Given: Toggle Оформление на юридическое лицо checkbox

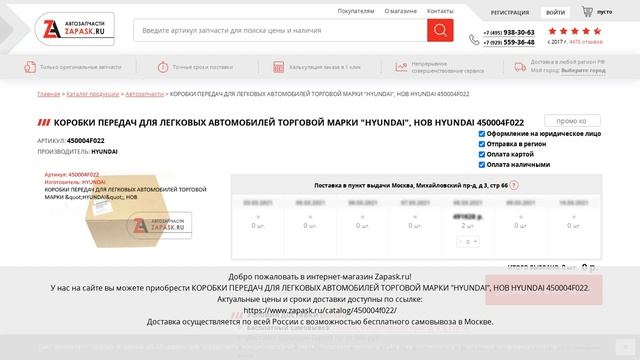Looking at the screenshot, I should [x=482, y=133].
